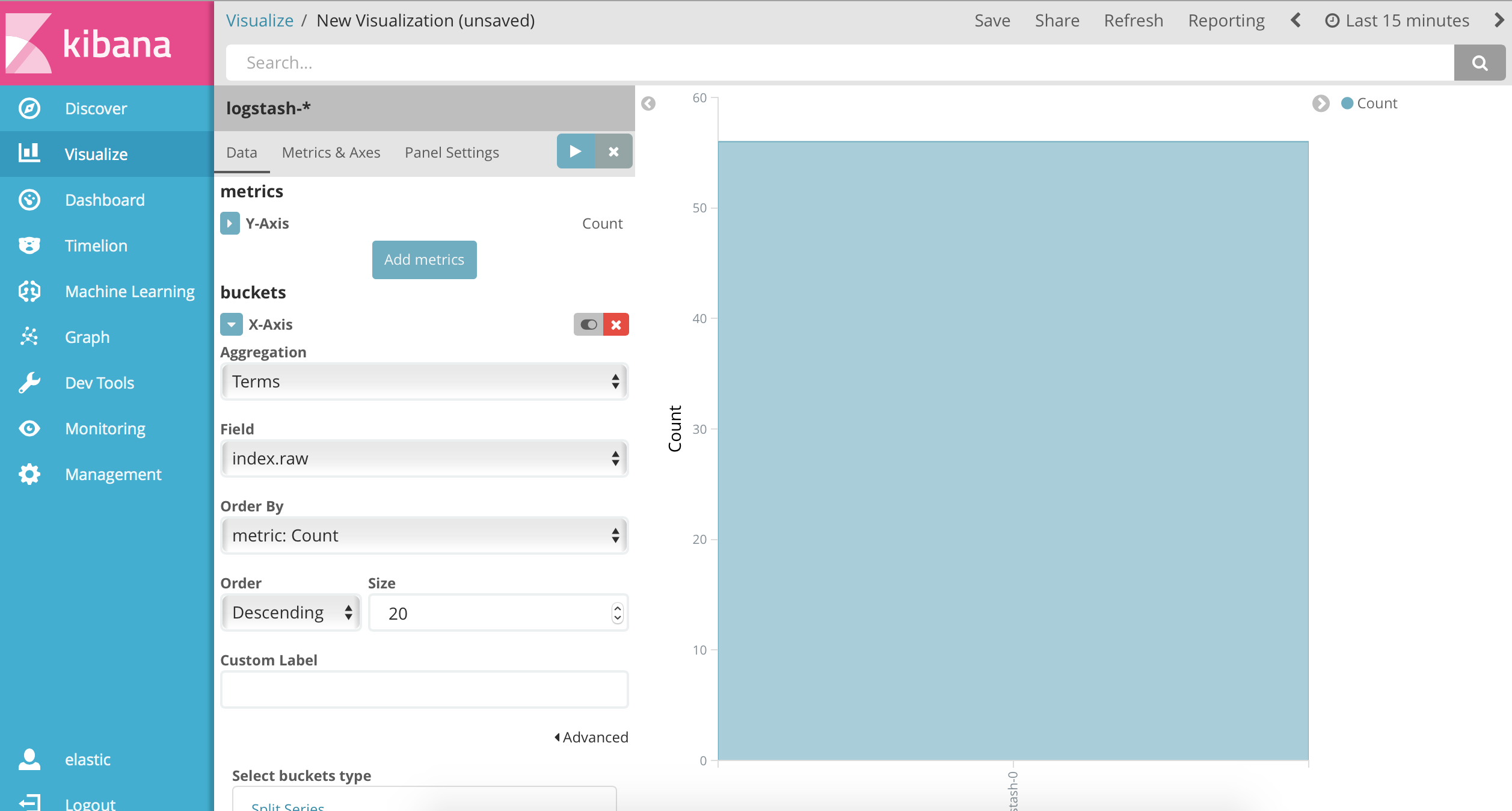1512x811 pixels.
Task: Switch to the Panel Settings tab
Action: coord(452,153)
